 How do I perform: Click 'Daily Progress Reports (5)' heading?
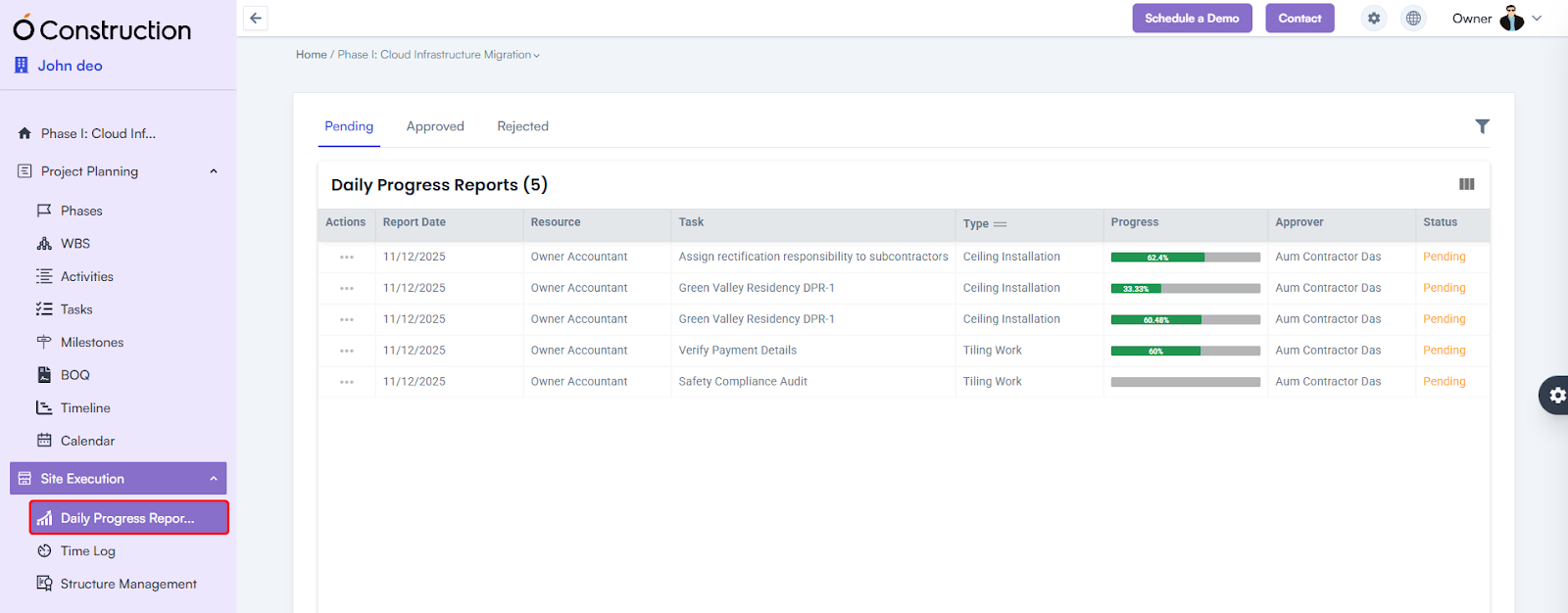coord(439,185)
